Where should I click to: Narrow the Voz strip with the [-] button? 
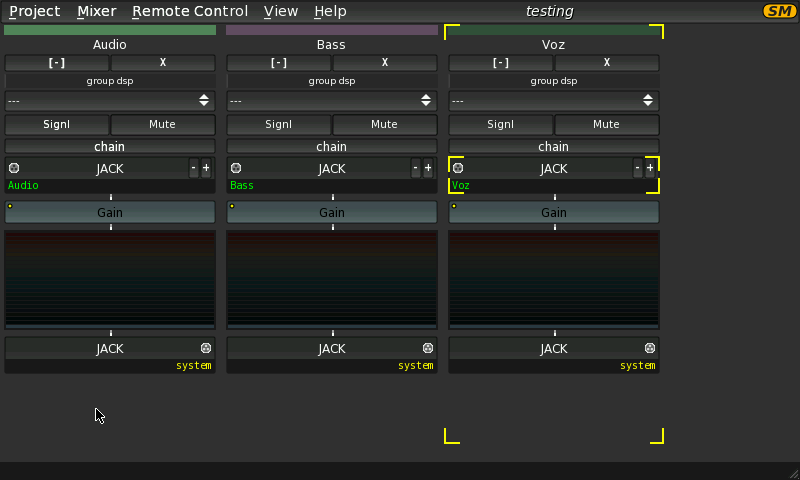point(501,63)
